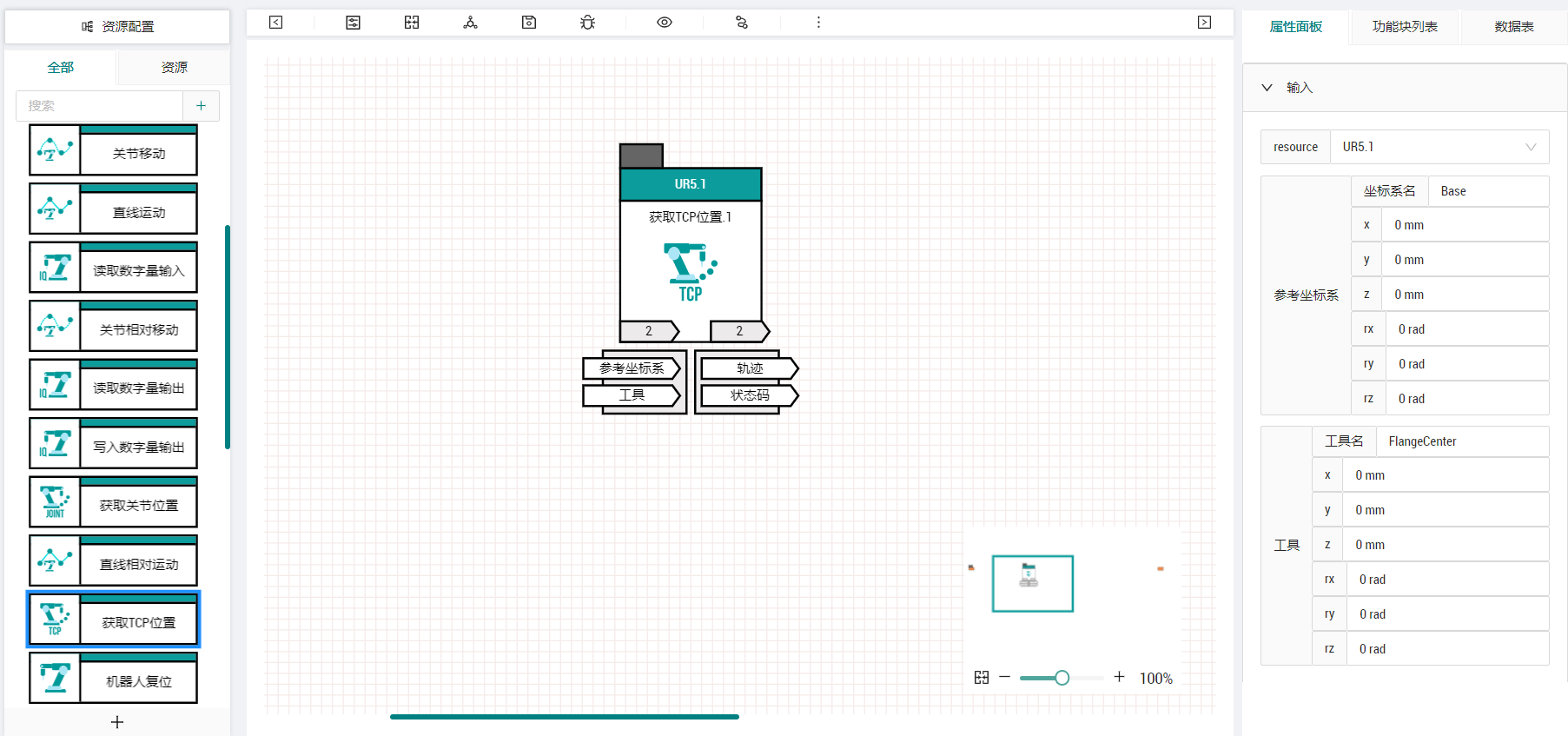The image size is (1568, 736).
Task: Open the 数据表 tab
Action: tap(1513, 27)
